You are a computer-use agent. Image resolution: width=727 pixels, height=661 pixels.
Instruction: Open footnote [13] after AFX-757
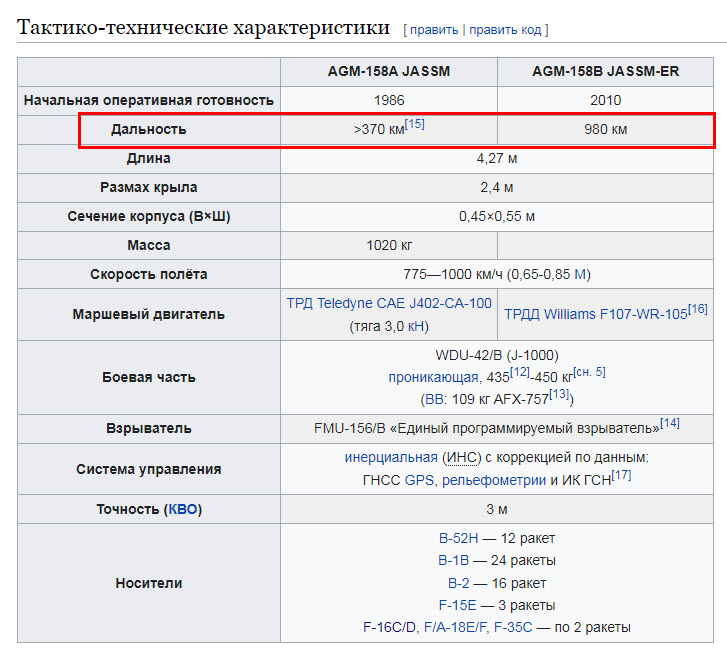pyautogui.click(x=559, y=394)
